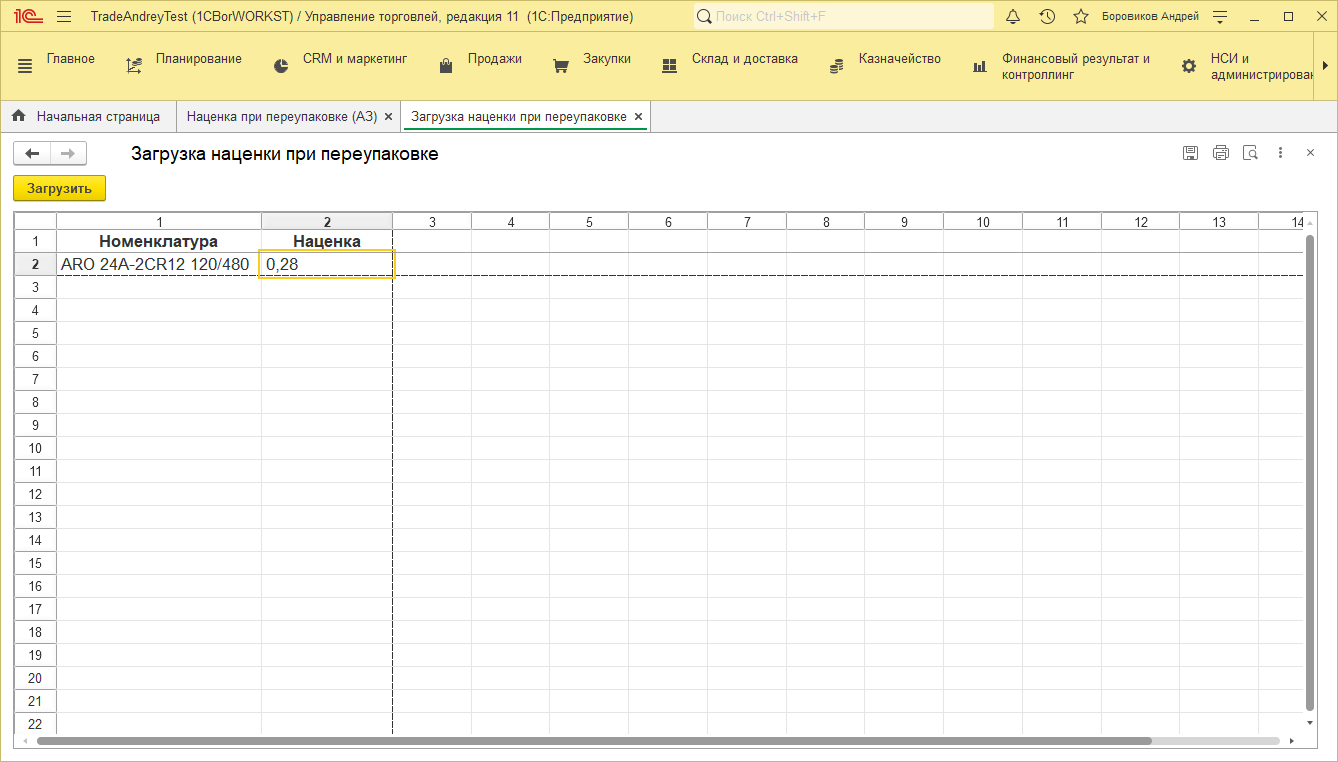This screenshot has height=762, width=1338.
Task: Open service settings dropdown near user name
Action: pos(1220,17)
